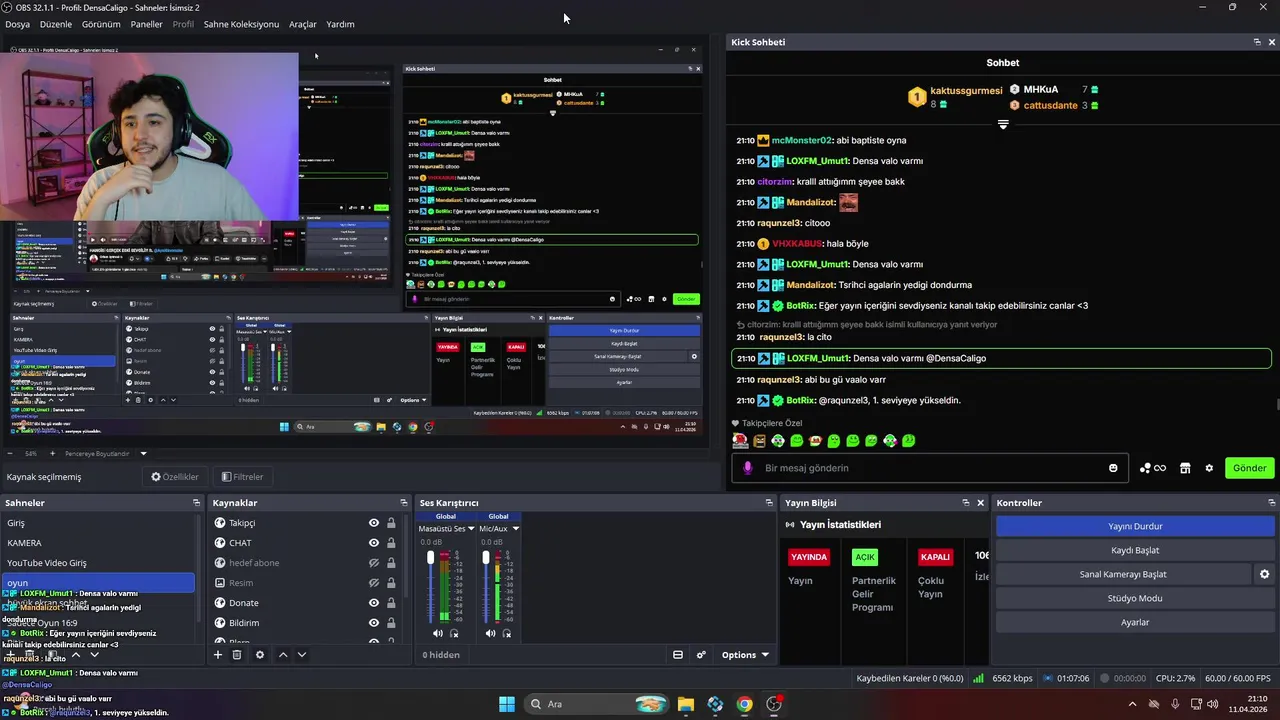
Task: Open emoji picker in message box
Action: click(1113, 468)
